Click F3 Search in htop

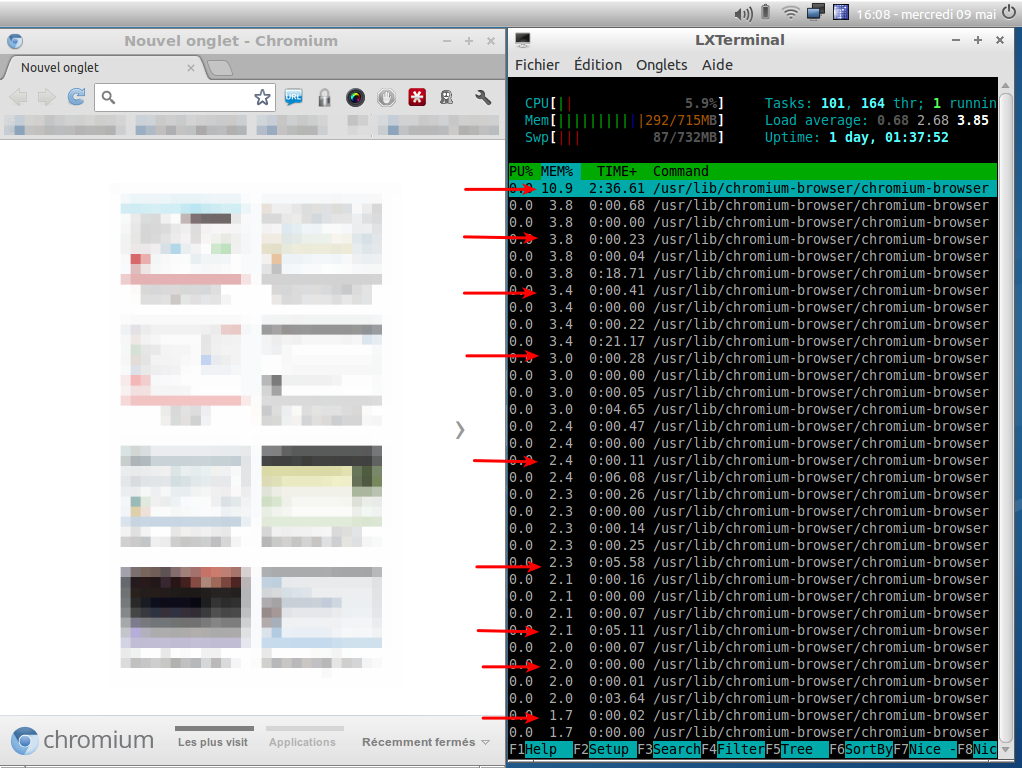[x=669, y=749]
